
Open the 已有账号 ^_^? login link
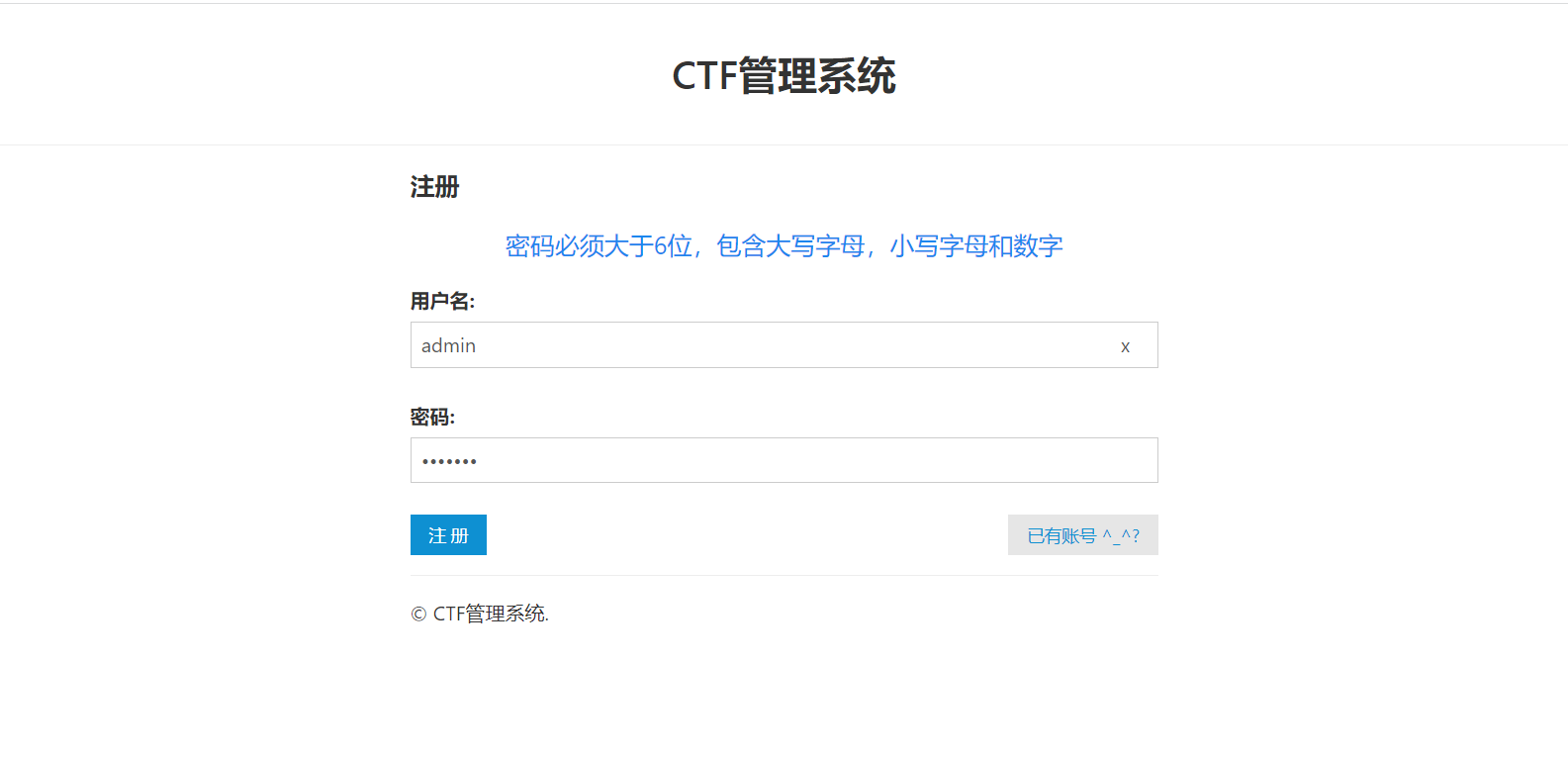(x=1083, y=535)
